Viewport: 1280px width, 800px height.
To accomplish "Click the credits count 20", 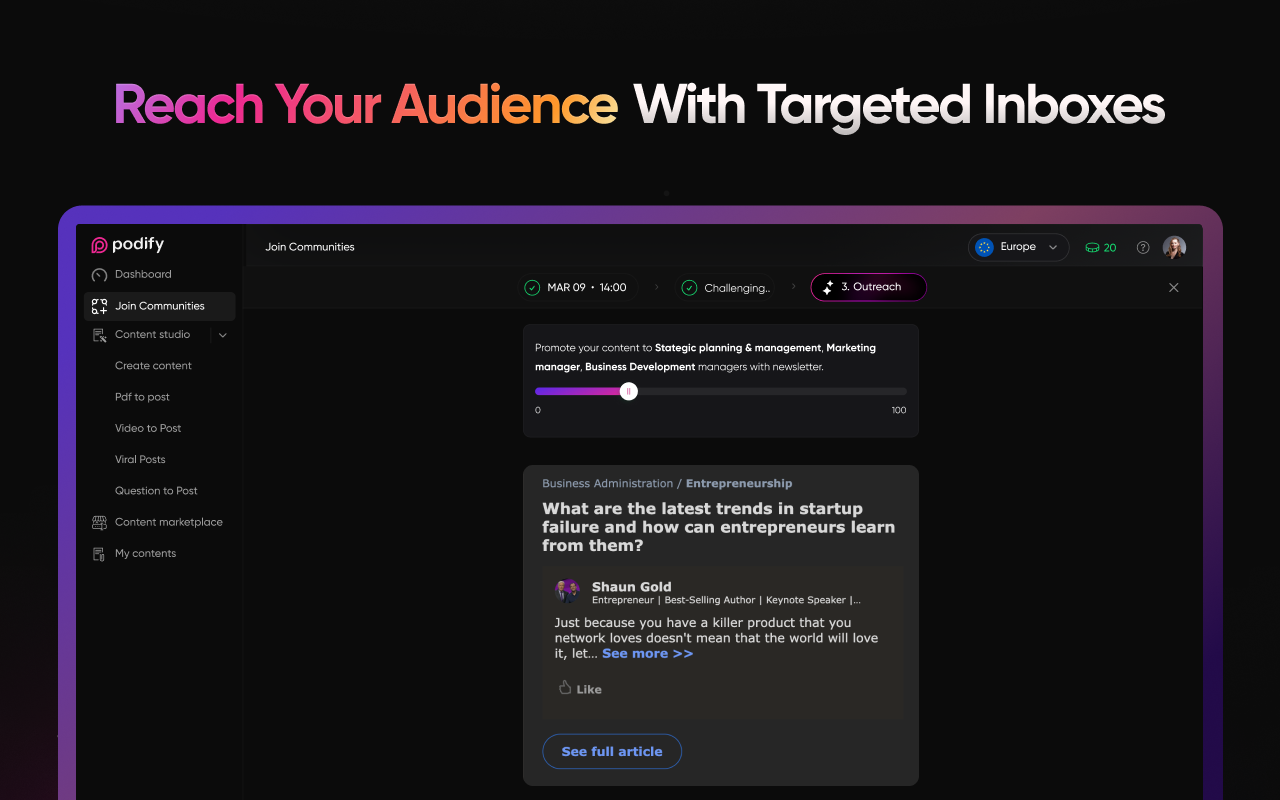I will coord(1110,248).
